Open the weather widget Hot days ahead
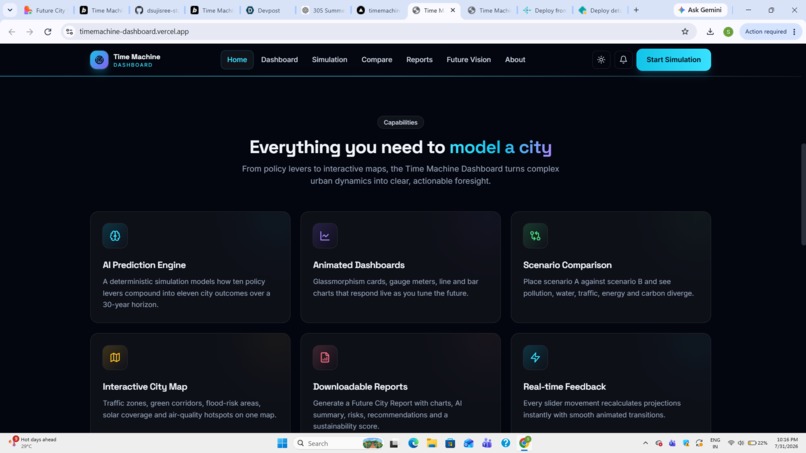 [33, 443]
